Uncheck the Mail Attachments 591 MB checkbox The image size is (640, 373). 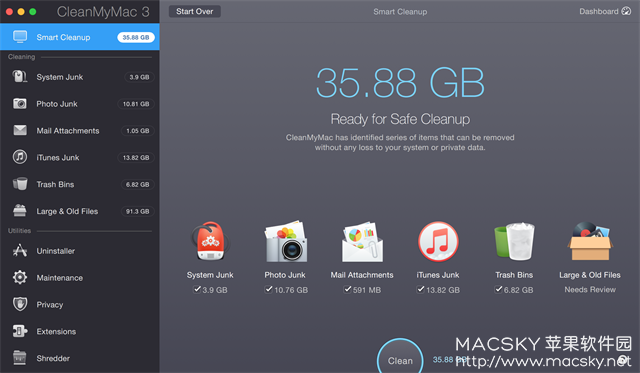[347, 289]
